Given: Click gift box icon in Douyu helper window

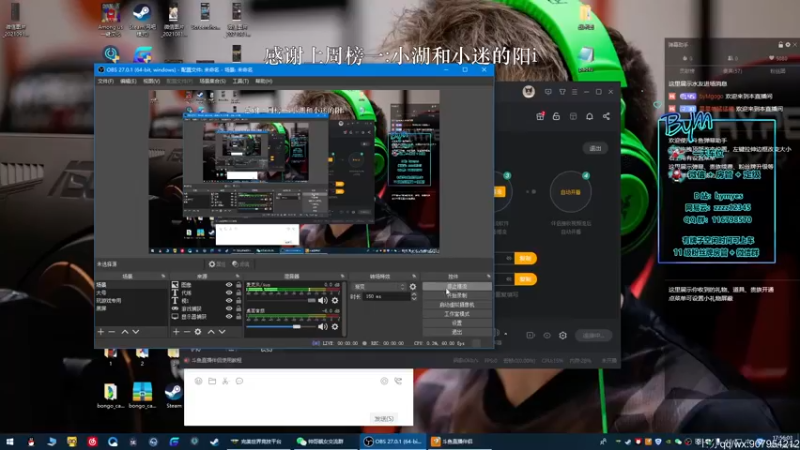Looking at the screenshot, I should pos(540,116).
